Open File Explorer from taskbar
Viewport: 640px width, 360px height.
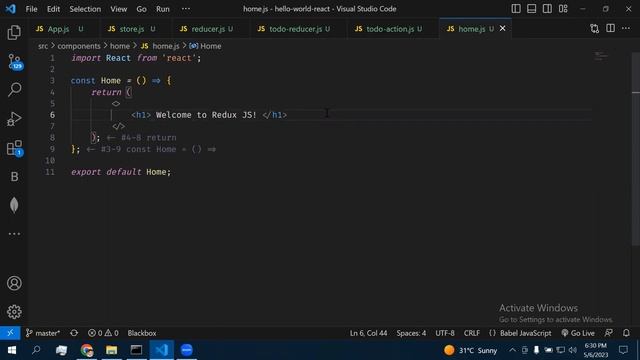111,350
